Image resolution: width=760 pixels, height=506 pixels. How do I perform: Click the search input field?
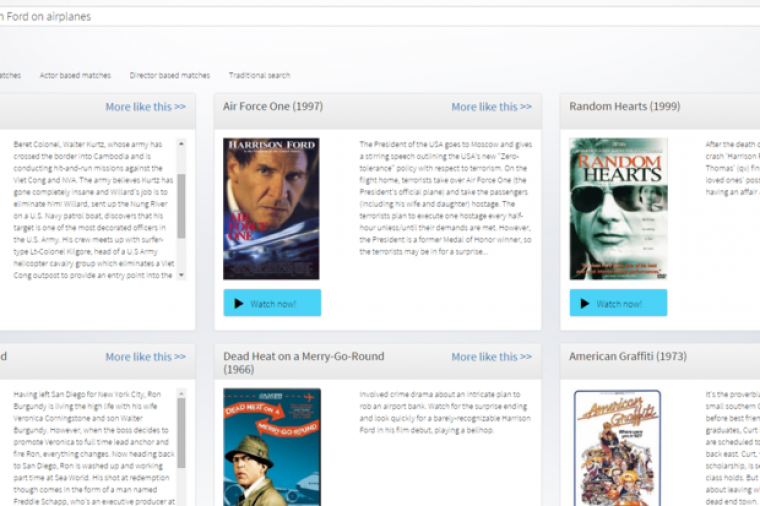click(380, 16)
